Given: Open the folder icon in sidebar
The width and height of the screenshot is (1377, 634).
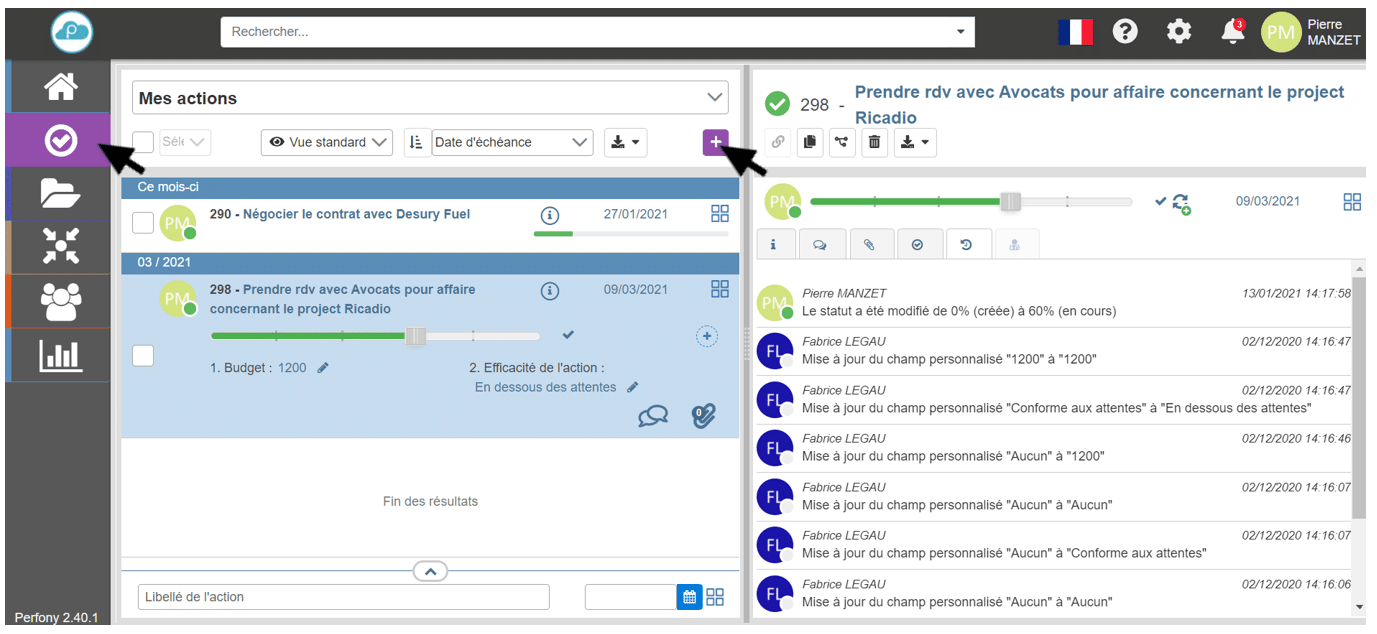Looking at the screenshot, I should [60, 193].
